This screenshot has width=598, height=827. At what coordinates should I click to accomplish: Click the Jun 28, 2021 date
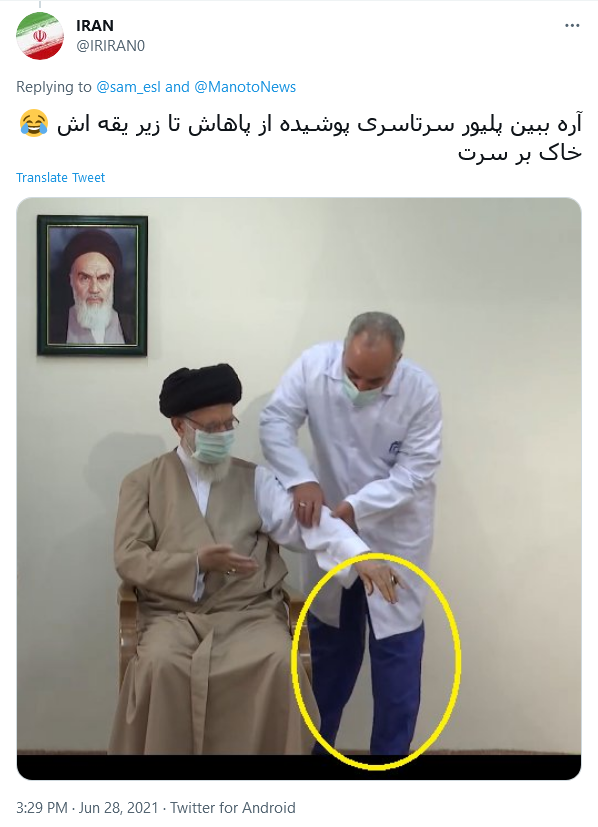point(119,807)
